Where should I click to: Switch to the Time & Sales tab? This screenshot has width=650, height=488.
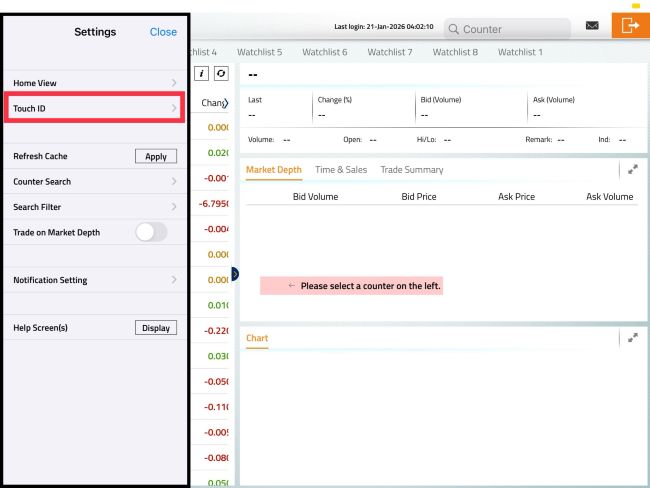[x=340, y=170]
